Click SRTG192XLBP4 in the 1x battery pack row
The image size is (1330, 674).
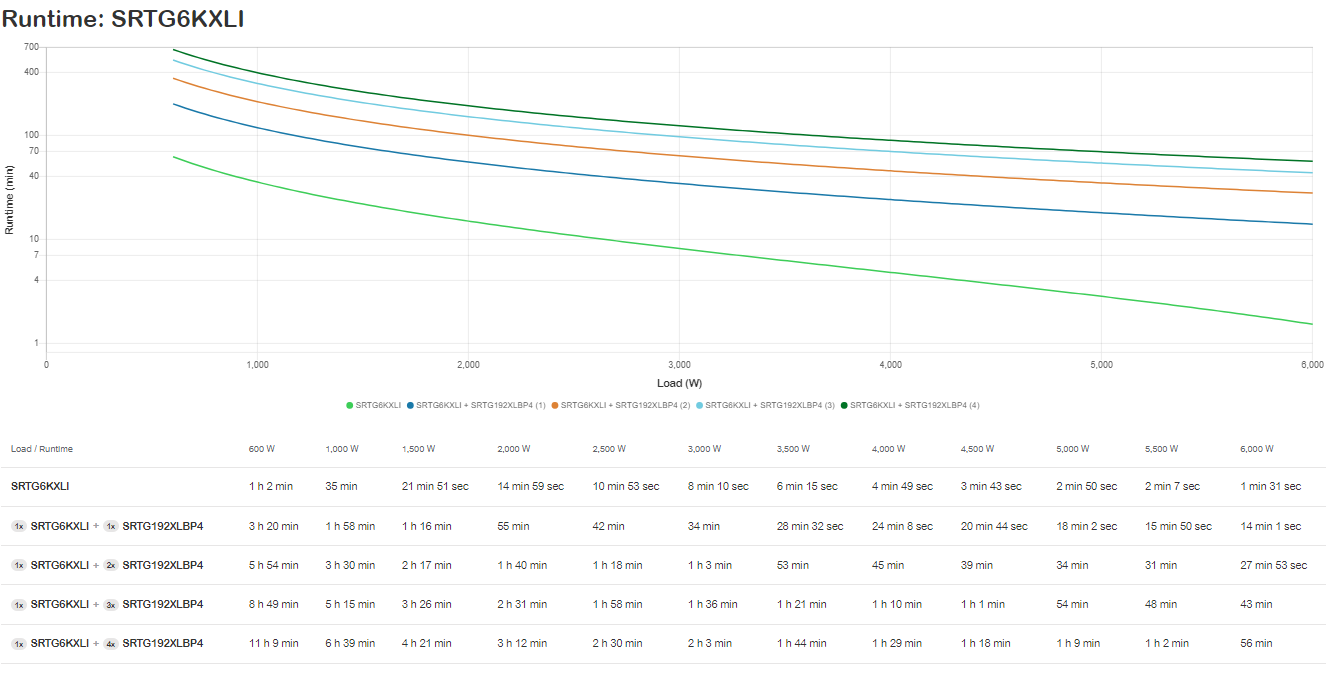click(163, 526)
